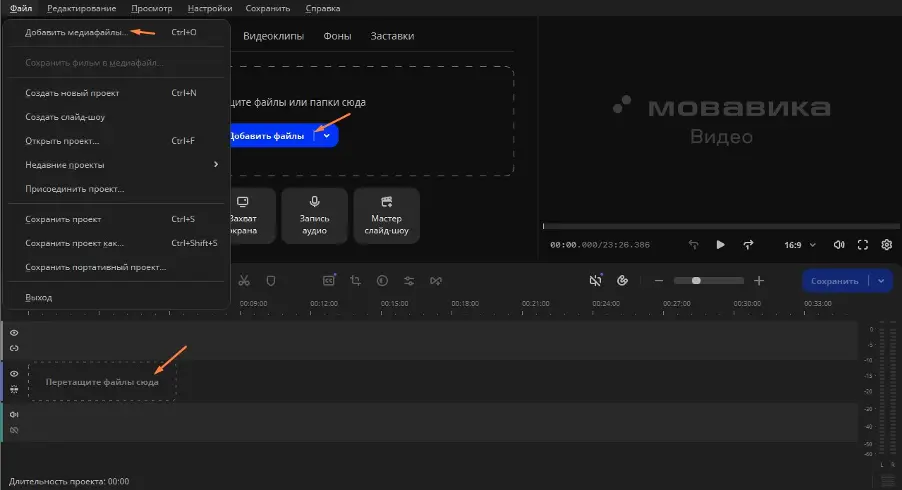Viewport: 902px width, 490px height.
Task: Toggle the main video track film icon
Action: coord(14,389)
